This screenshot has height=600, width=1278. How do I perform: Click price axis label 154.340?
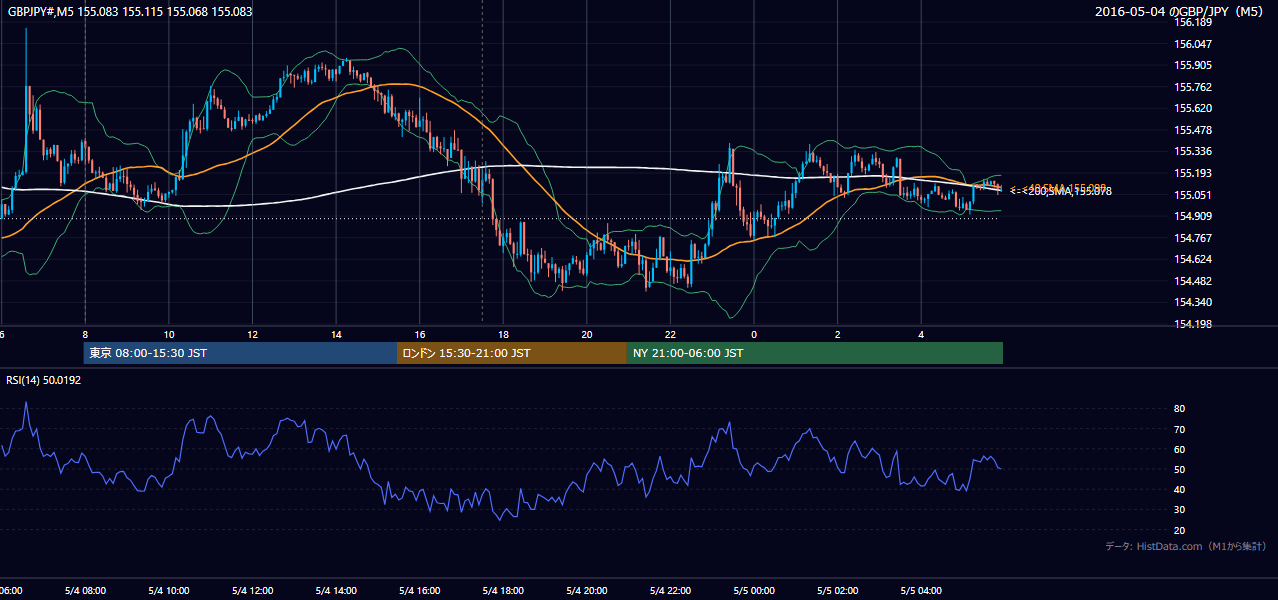[1194, 302]
